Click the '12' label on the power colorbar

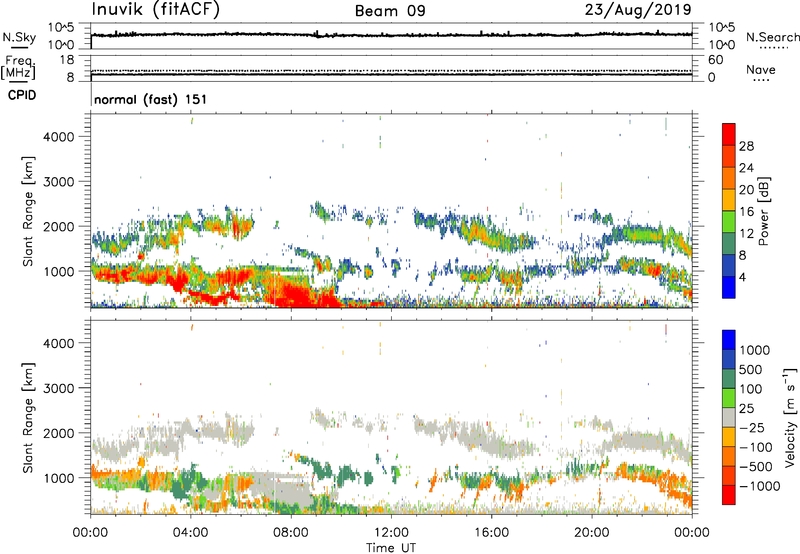click(x=746, y=234)
